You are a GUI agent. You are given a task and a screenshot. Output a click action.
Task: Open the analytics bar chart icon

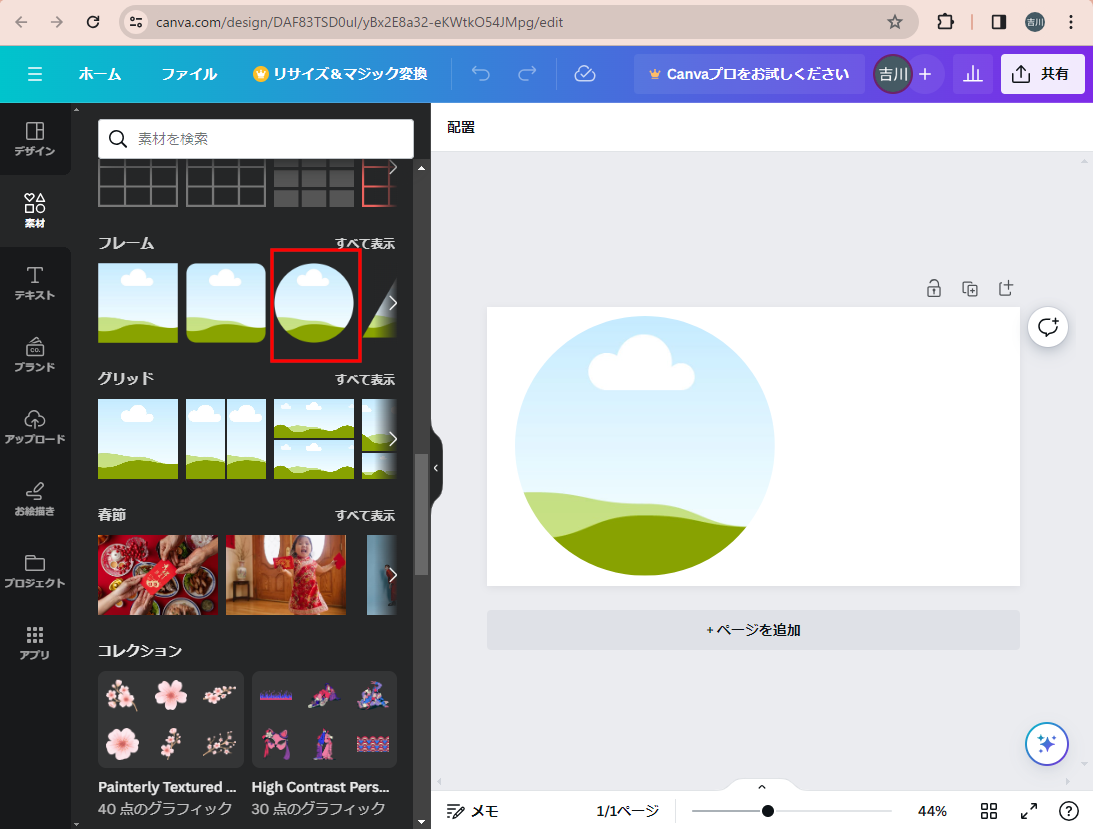tap(972, 74)
